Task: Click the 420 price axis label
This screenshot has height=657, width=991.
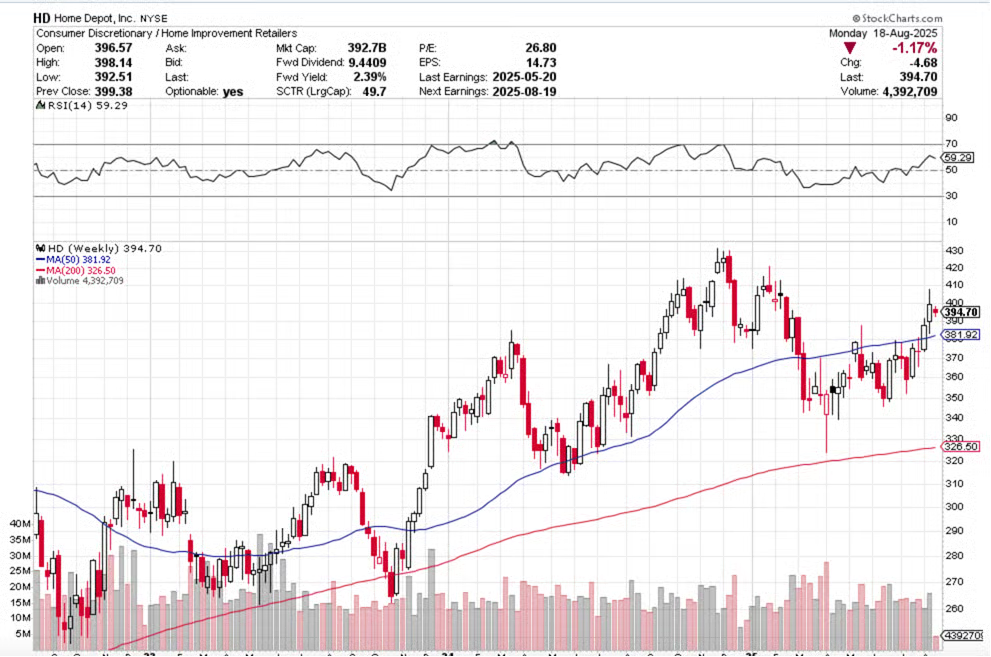Action: point(954,268)
